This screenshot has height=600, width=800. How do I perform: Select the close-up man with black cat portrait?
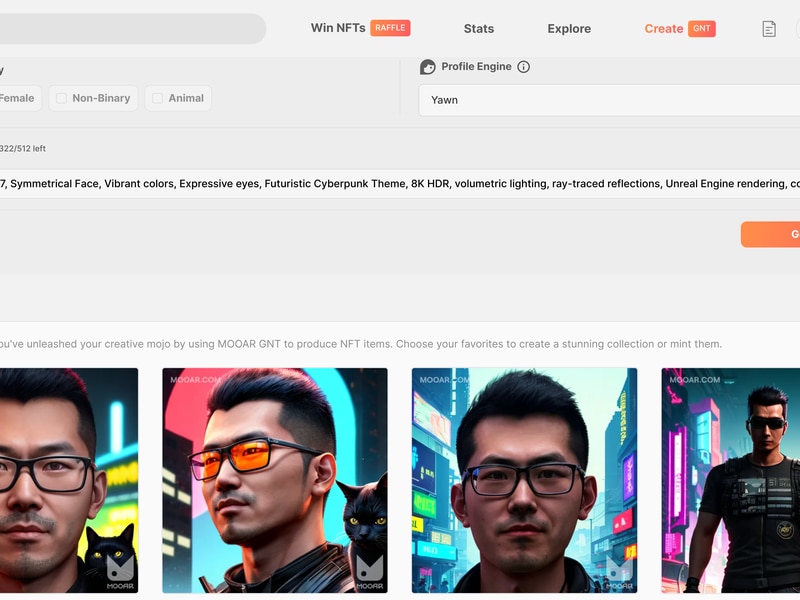pos(69,480)
